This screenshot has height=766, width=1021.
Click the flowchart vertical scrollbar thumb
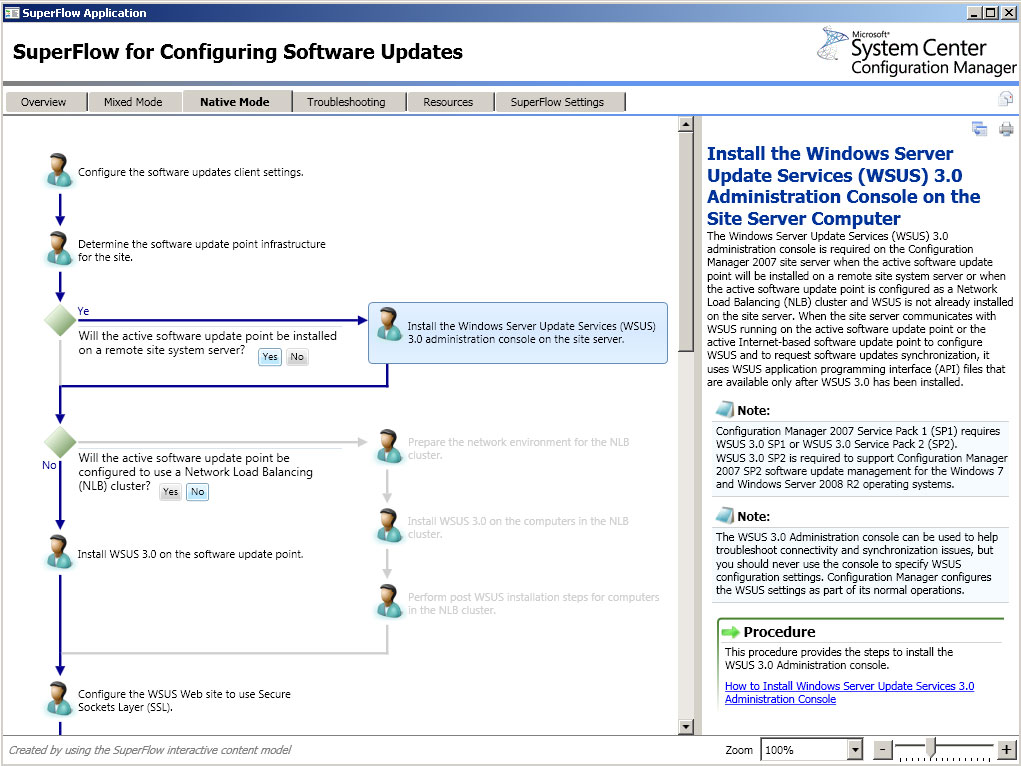686,242
